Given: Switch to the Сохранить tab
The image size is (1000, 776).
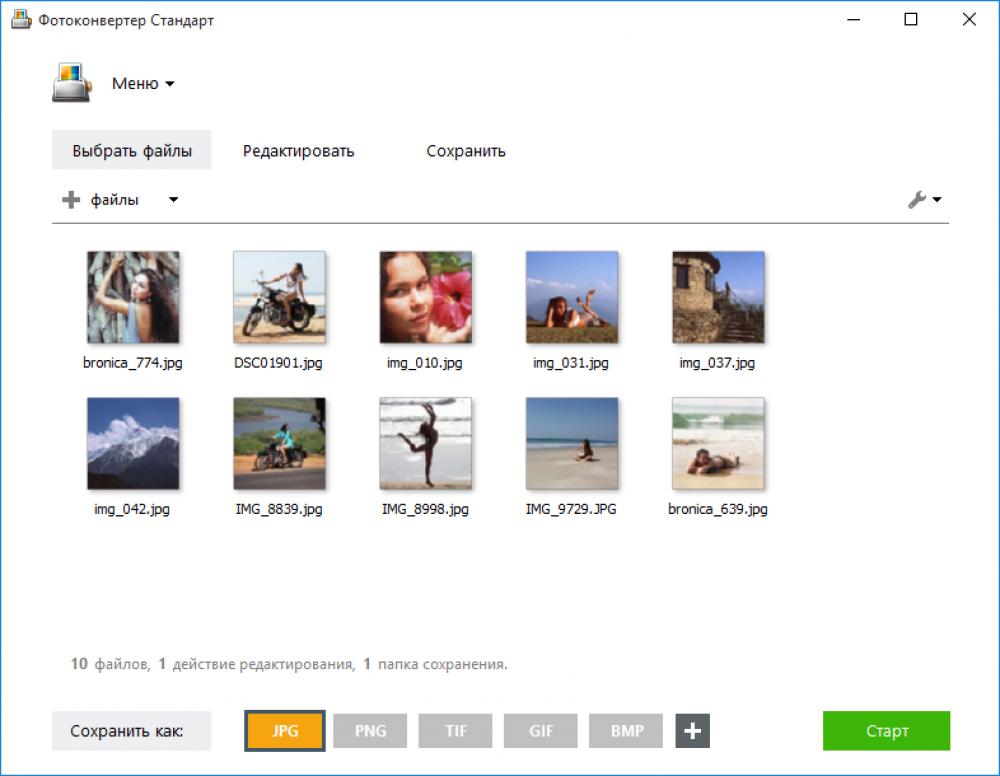Looking at the screenshot, I should (466, 150).
